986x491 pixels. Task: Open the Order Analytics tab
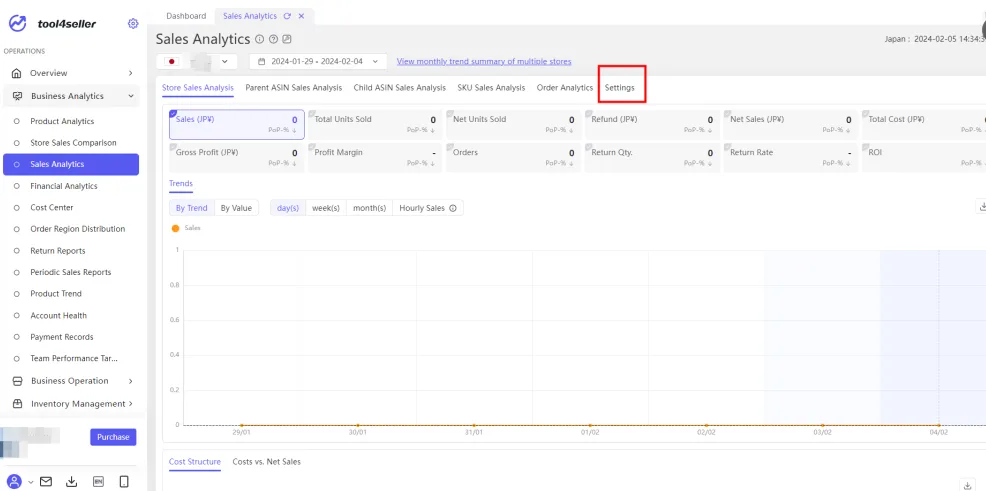click(565, 87)
